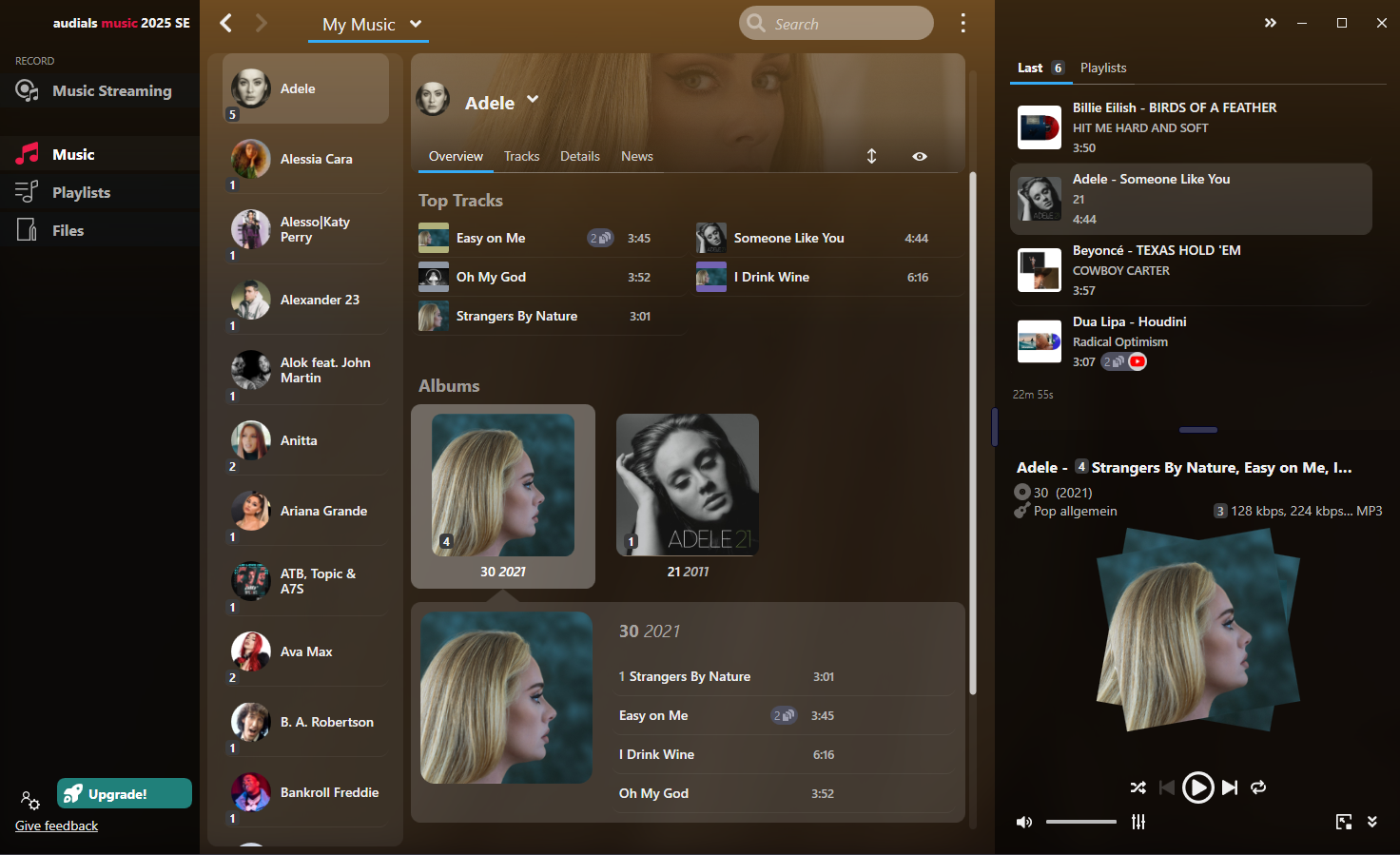Open the Details tab
The image size is (1400, 855).
[x=580, y=156]
